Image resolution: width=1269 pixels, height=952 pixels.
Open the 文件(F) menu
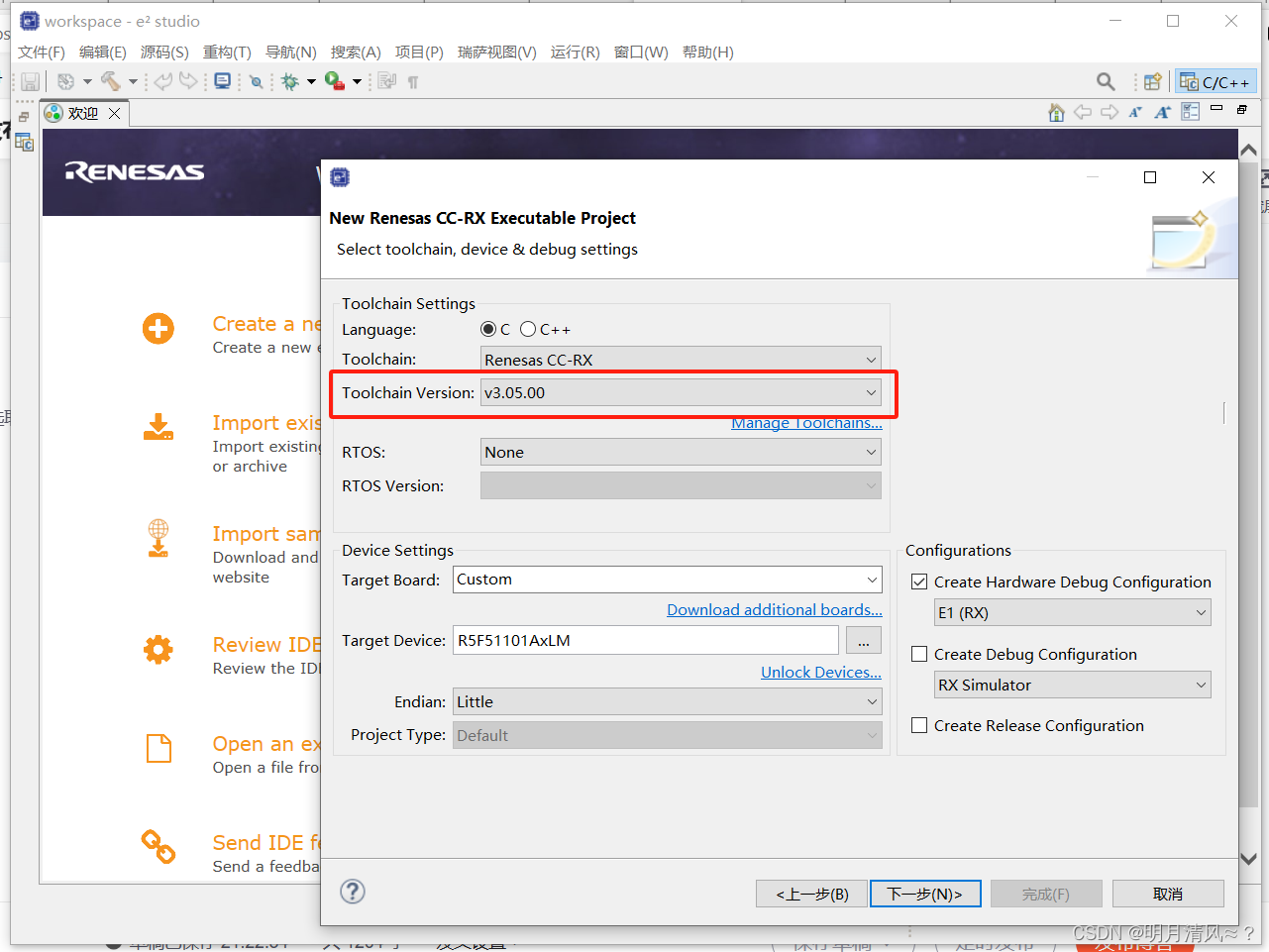coord(42,52)
